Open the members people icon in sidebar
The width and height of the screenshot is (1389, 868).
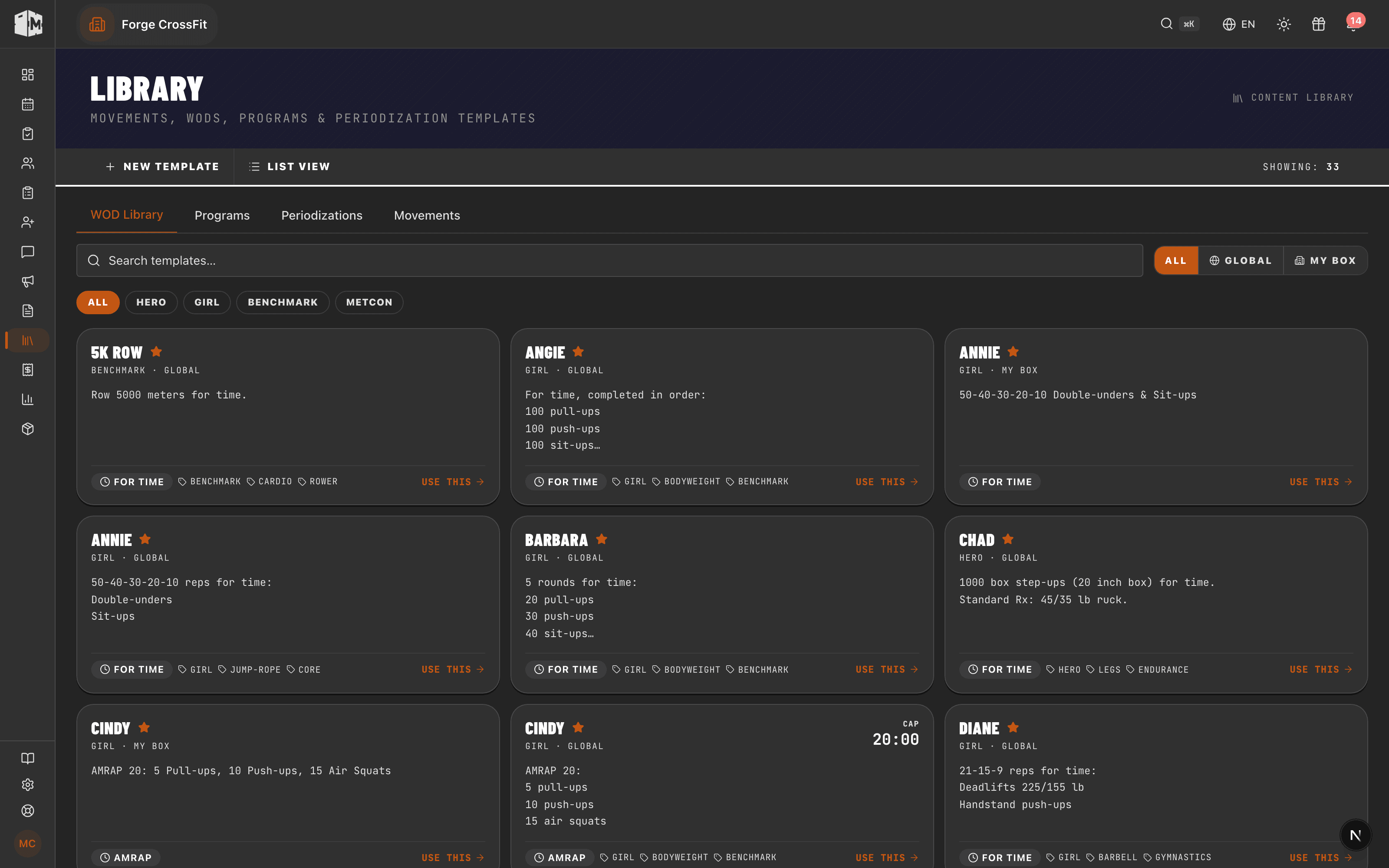click(x=27, y=163)
